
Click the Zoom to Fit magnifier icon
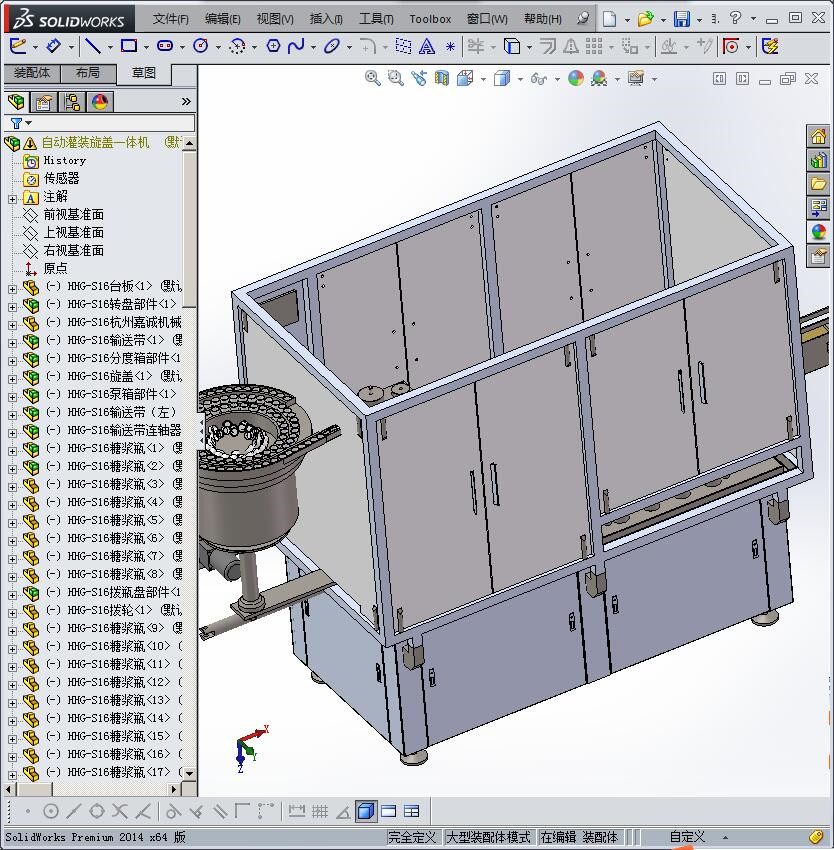(373, 78)
